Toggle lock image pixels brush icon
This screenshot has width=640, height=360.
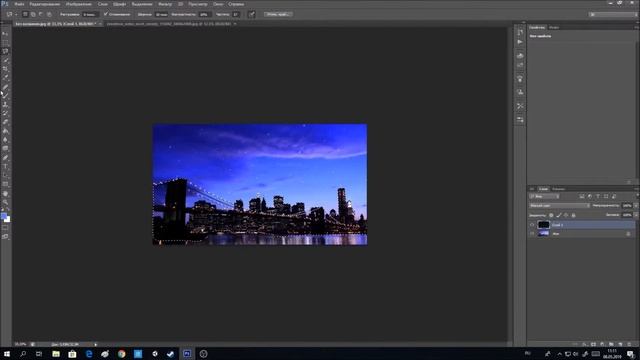pos(559,215)
